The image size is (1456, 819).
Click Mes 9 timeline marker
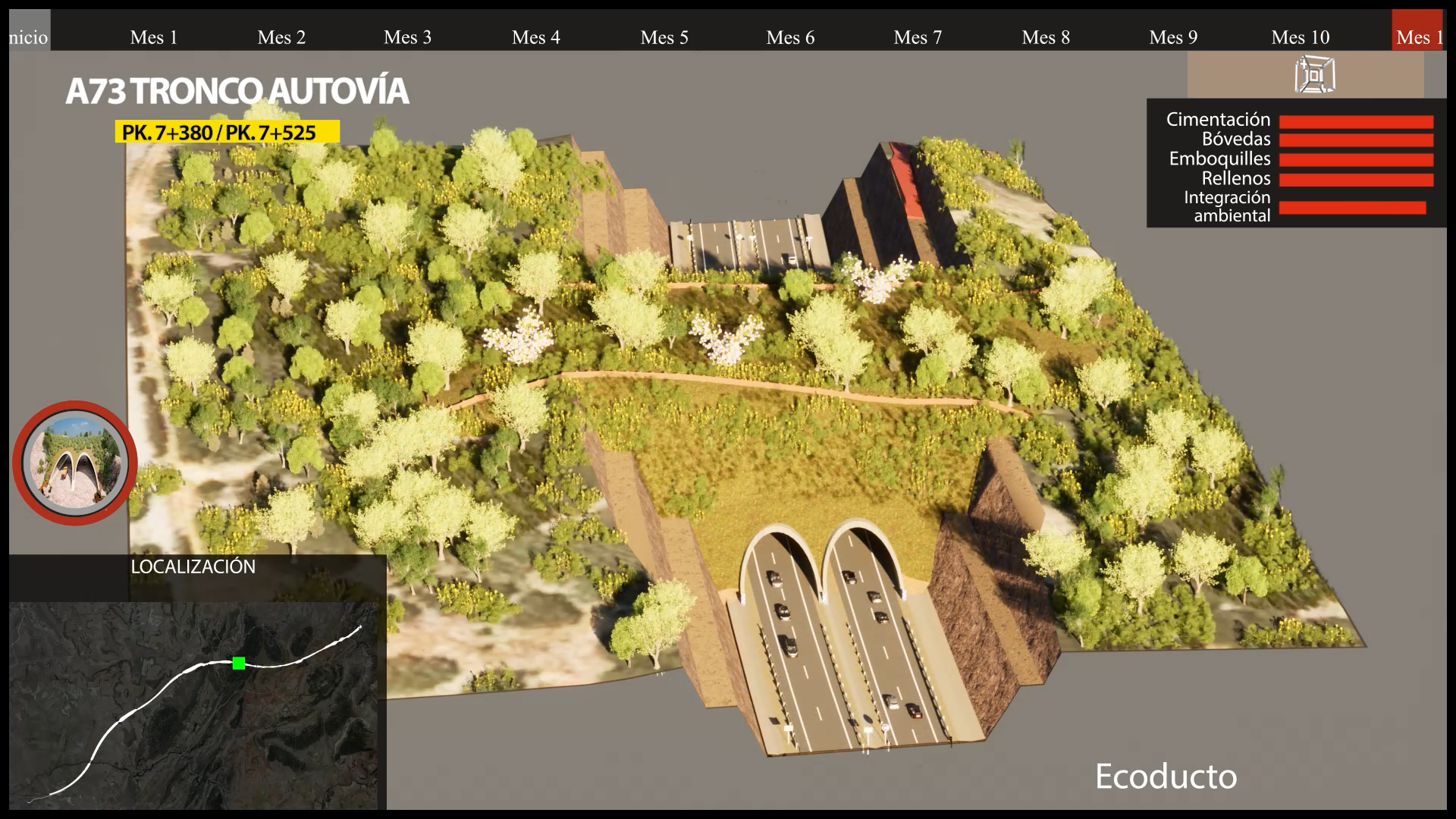[x=1173, y=37]
